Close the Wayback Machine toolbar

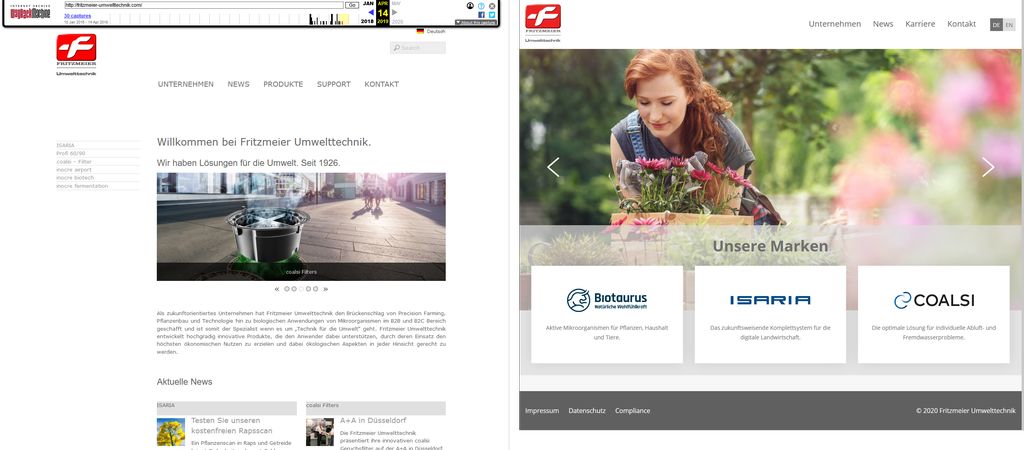click(492, 5)
